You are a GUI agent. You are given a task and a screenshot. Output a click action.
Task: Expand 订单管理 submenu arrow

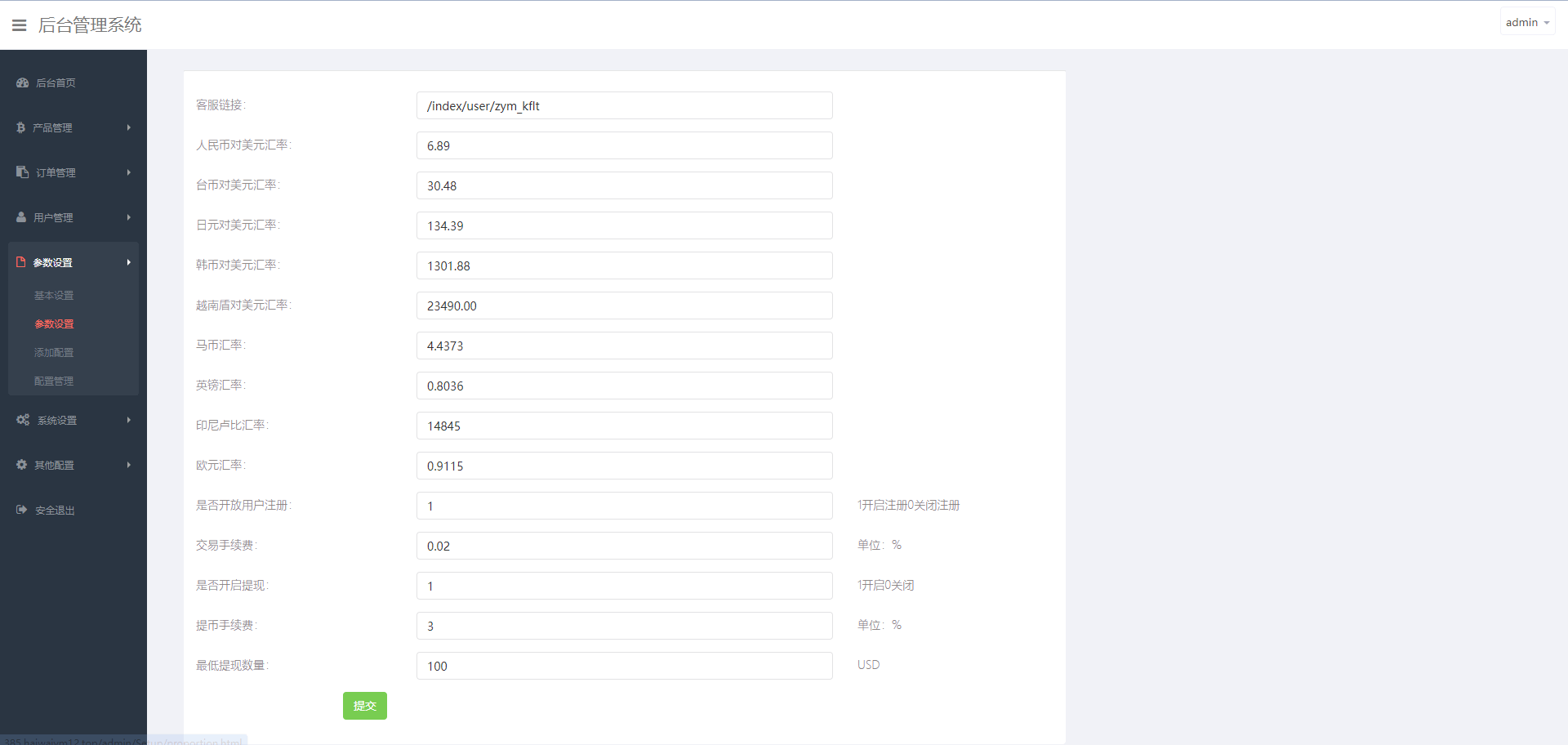(129, 172)
